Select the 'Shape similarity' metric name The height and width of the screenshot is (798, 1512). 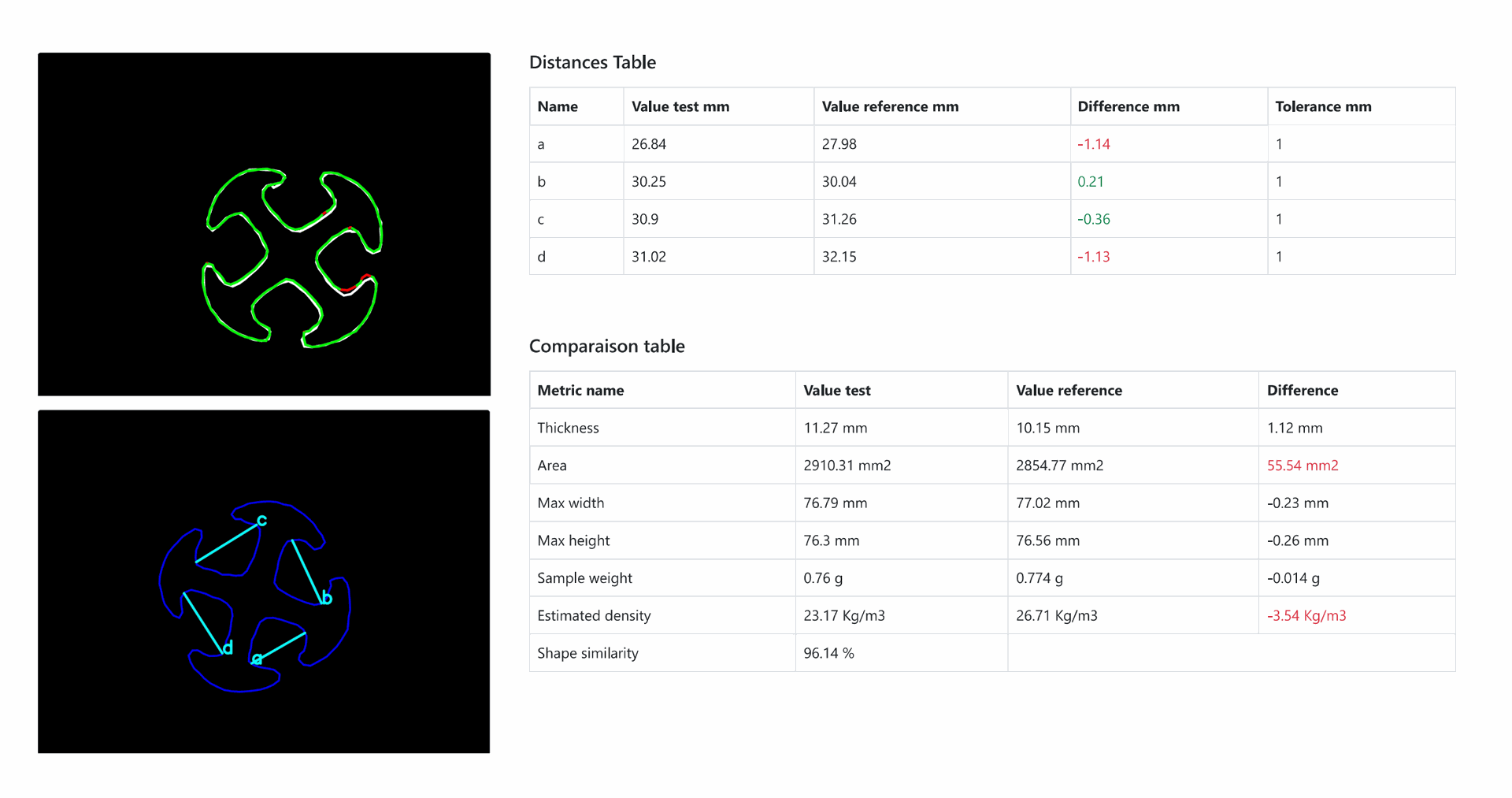pos(587,653)
